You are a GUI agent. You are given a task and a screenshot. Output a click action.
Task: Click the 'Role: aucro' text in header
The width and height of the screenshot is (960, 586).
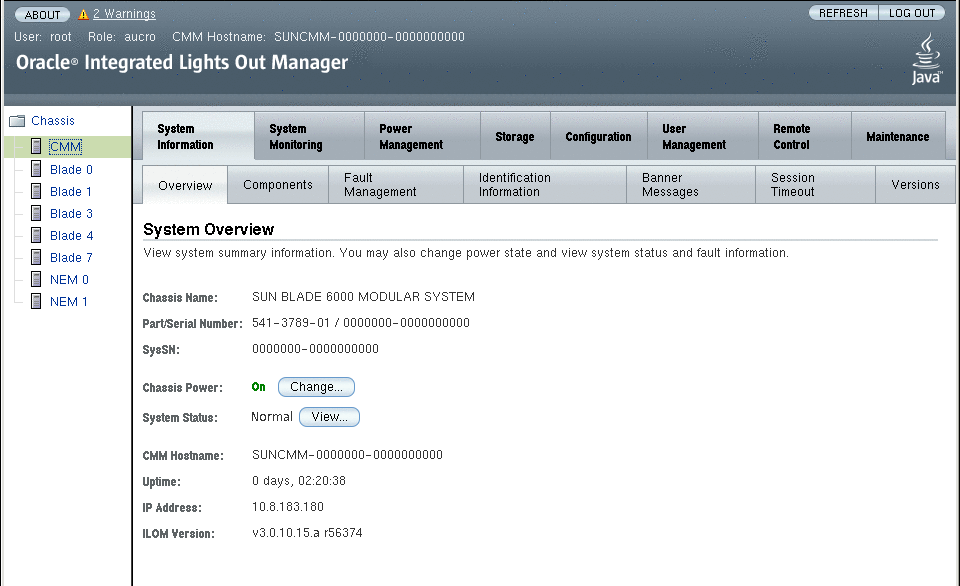click(122, 37)
